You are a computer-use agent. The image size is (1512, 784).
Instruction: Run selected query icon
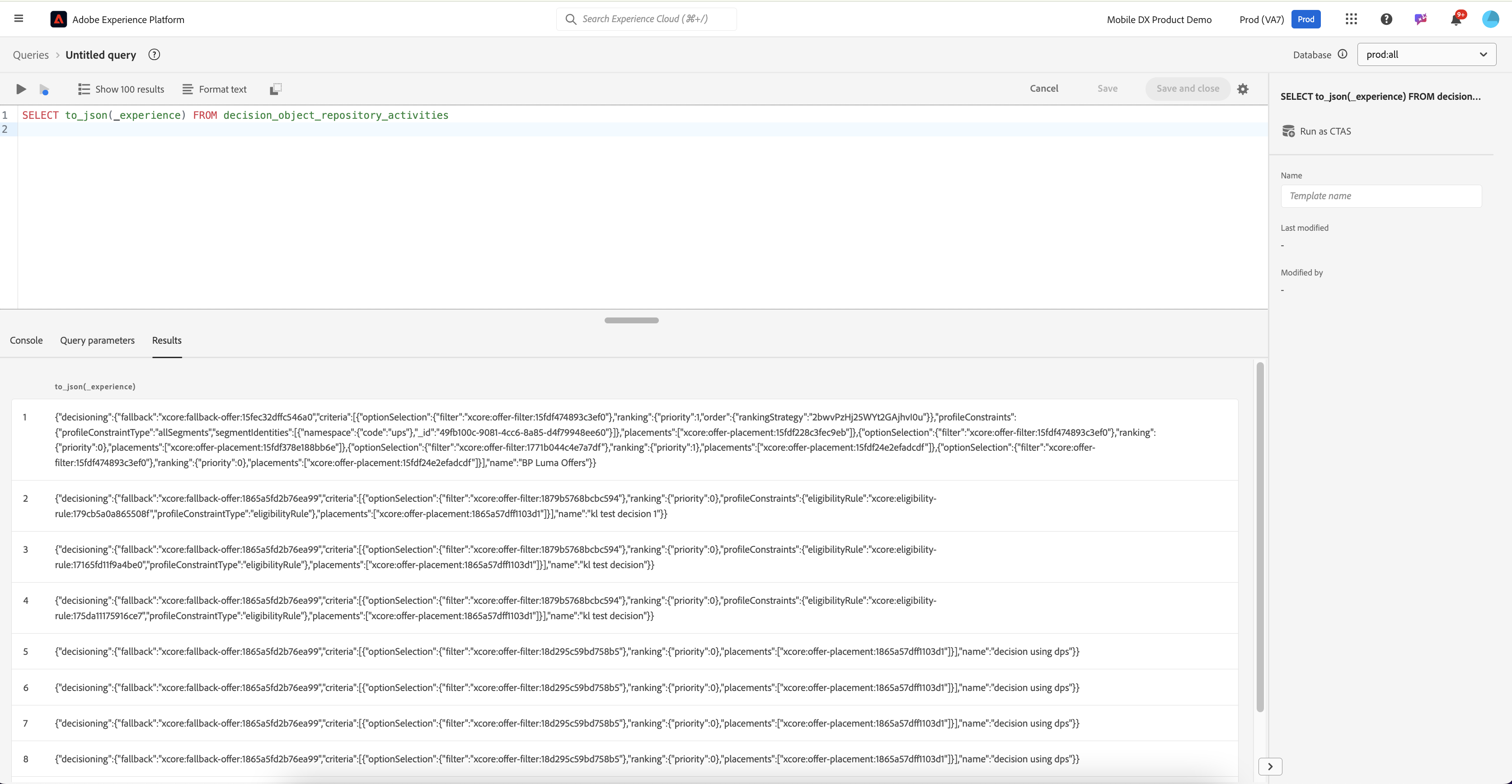point(44,89)
